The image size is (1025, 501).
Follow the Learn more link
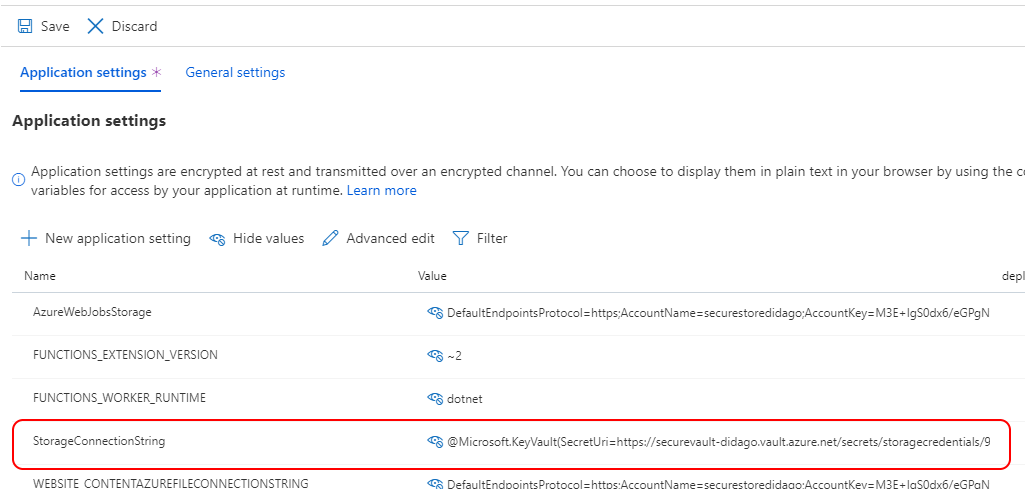382,190
